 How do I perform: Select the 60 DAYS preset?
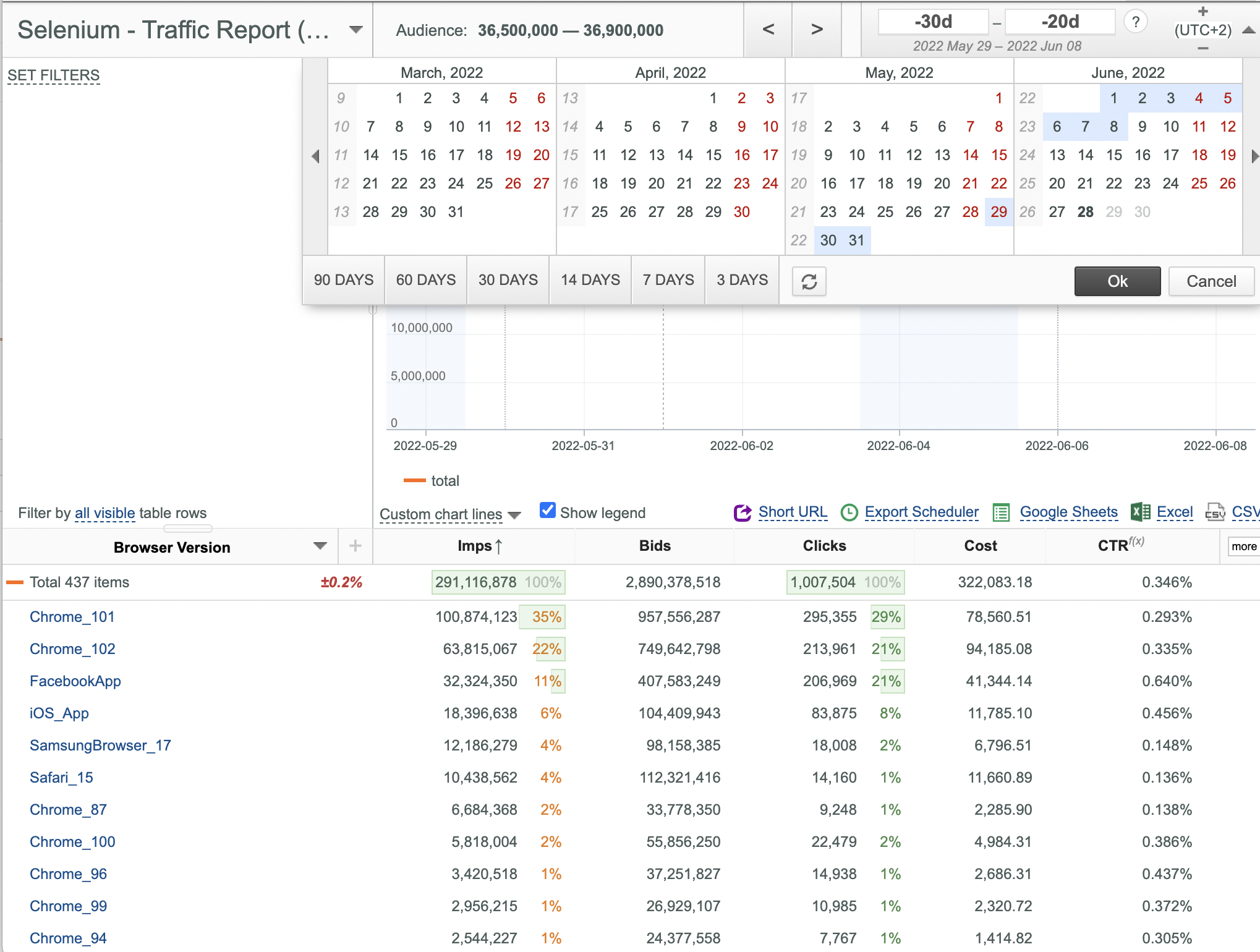pyautogui.click(x=426, y=280)
